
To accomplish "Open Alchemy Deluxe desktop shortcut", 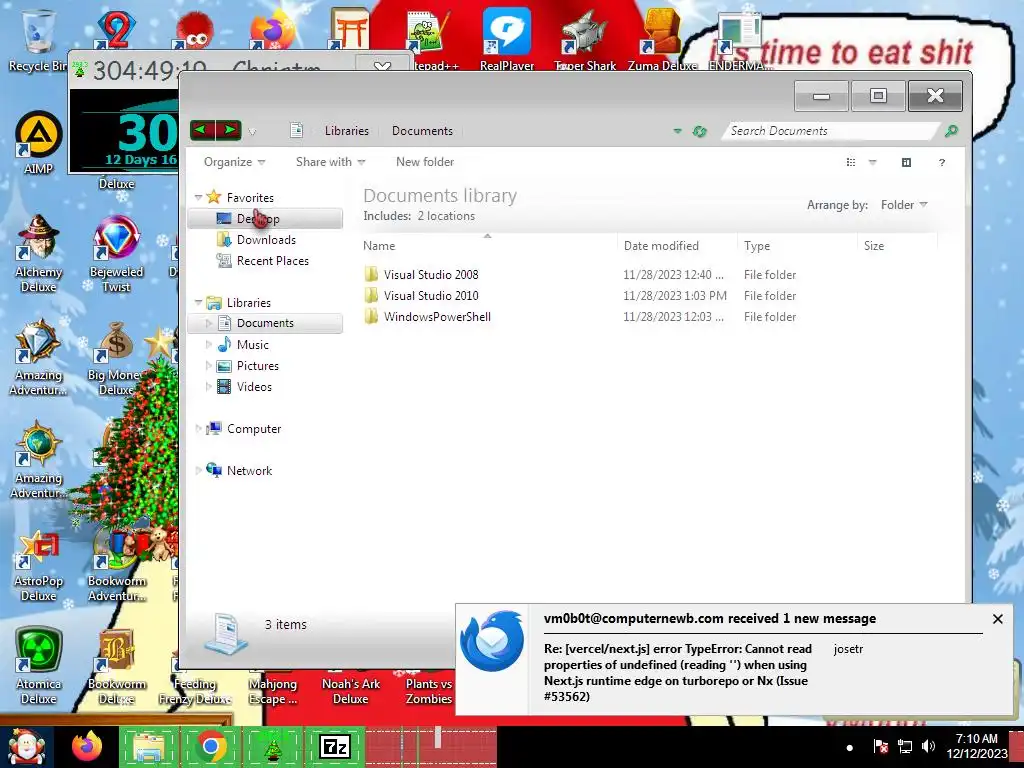I will (39, 253).
